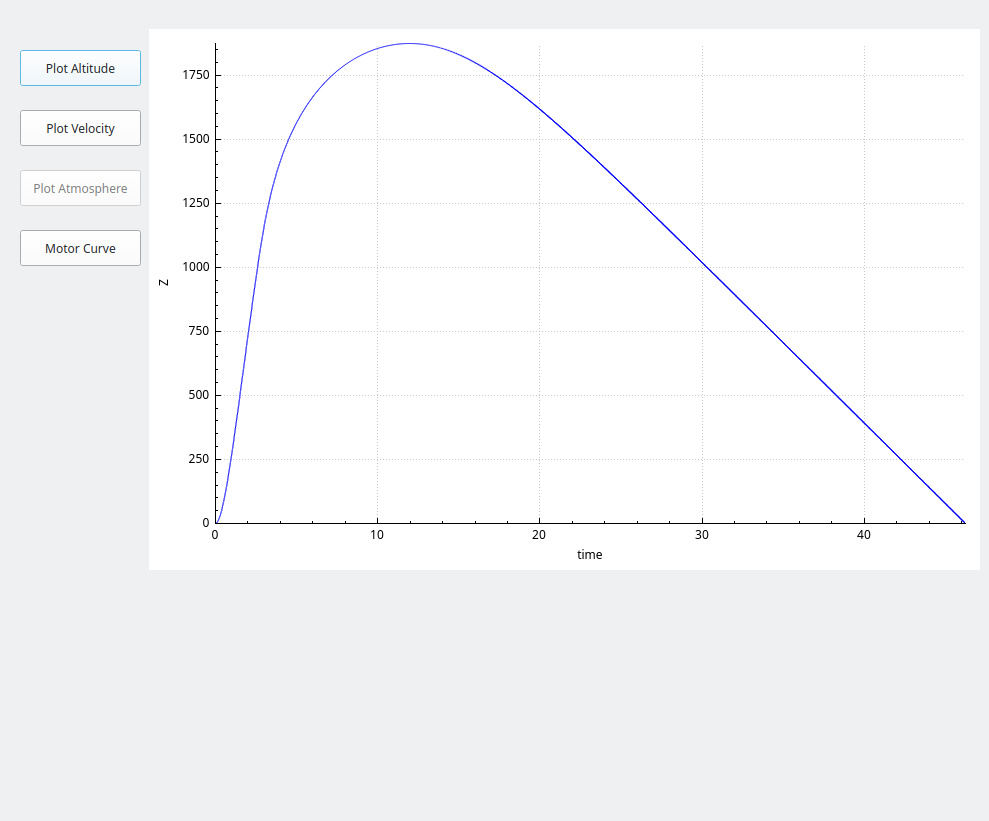Image resolution: width=989 pixels, height=821 pixels.
Task: Click the 500 tick label on the Z axis
Action: [199, 395]
